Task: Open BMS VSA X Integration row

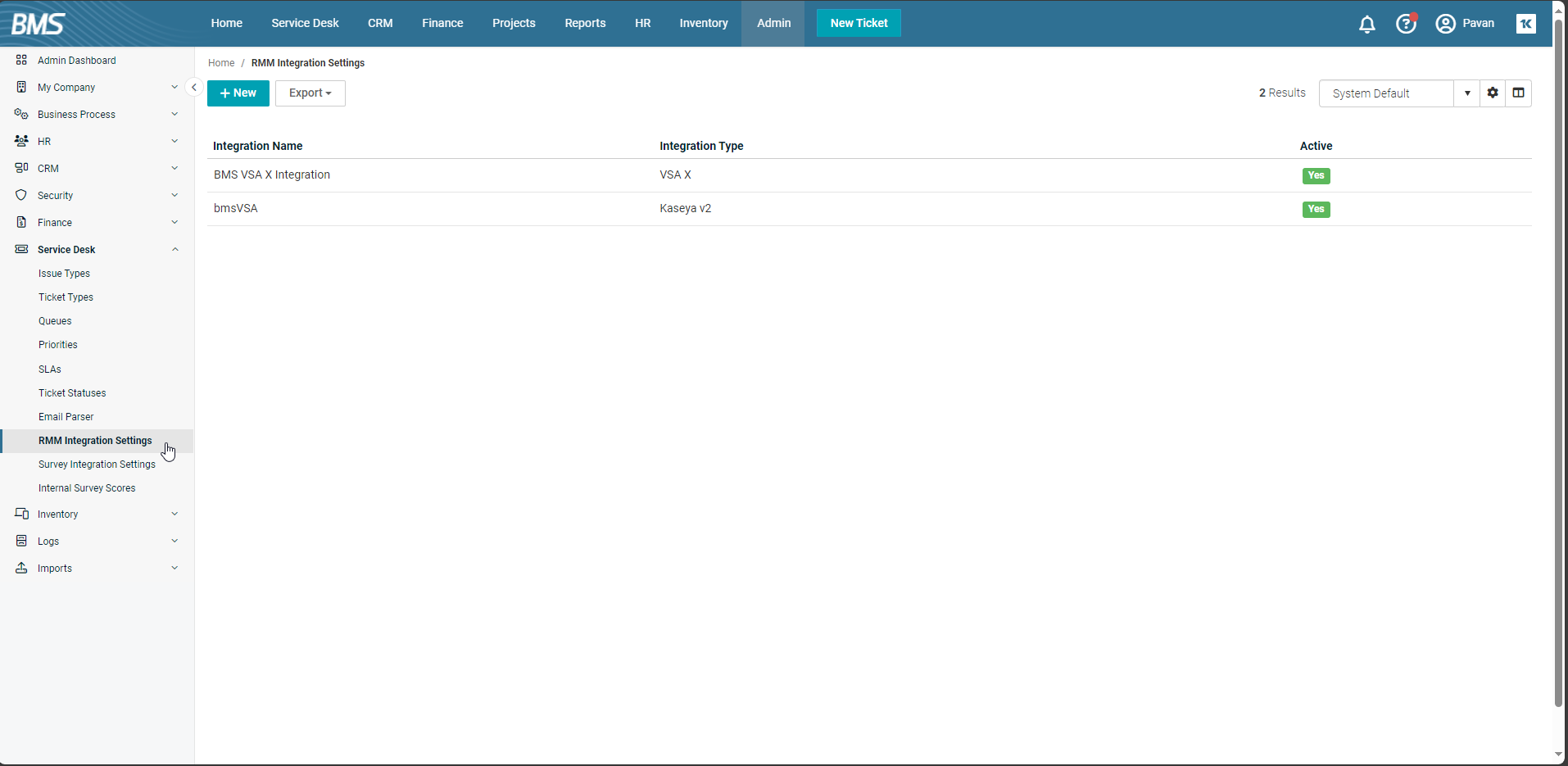Action: [272, 175]
